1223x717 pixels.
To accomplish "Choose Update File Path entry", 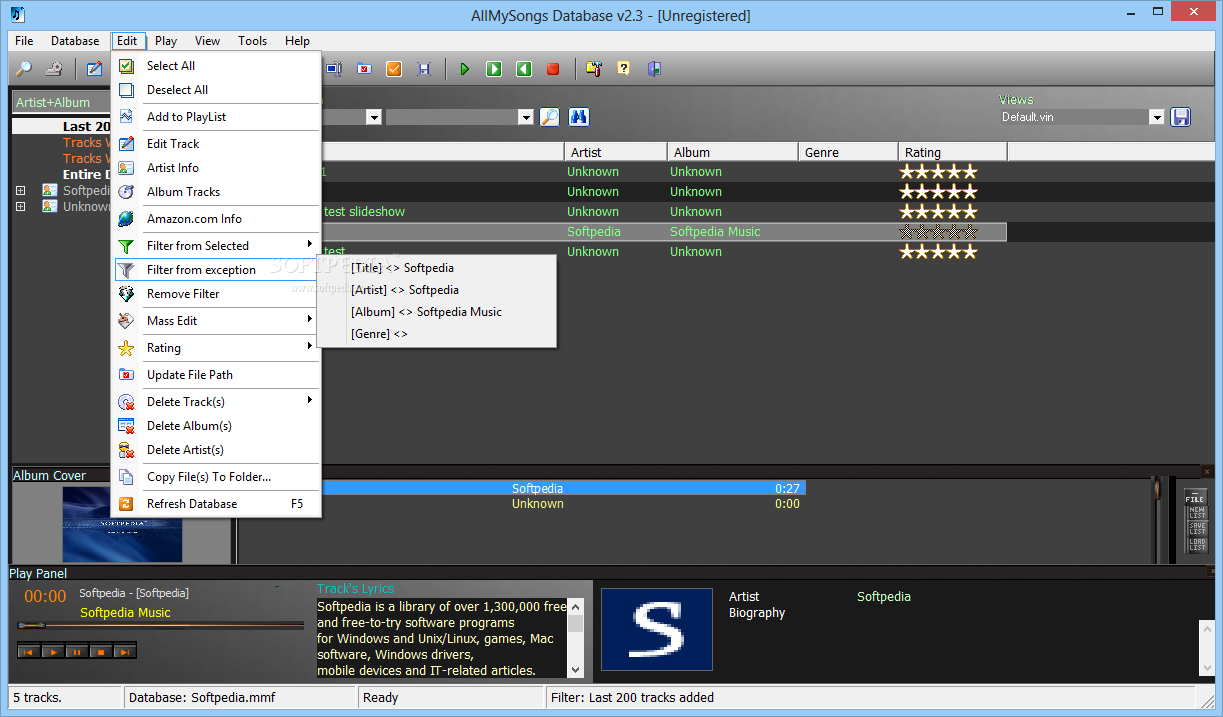I will (216, 375).
